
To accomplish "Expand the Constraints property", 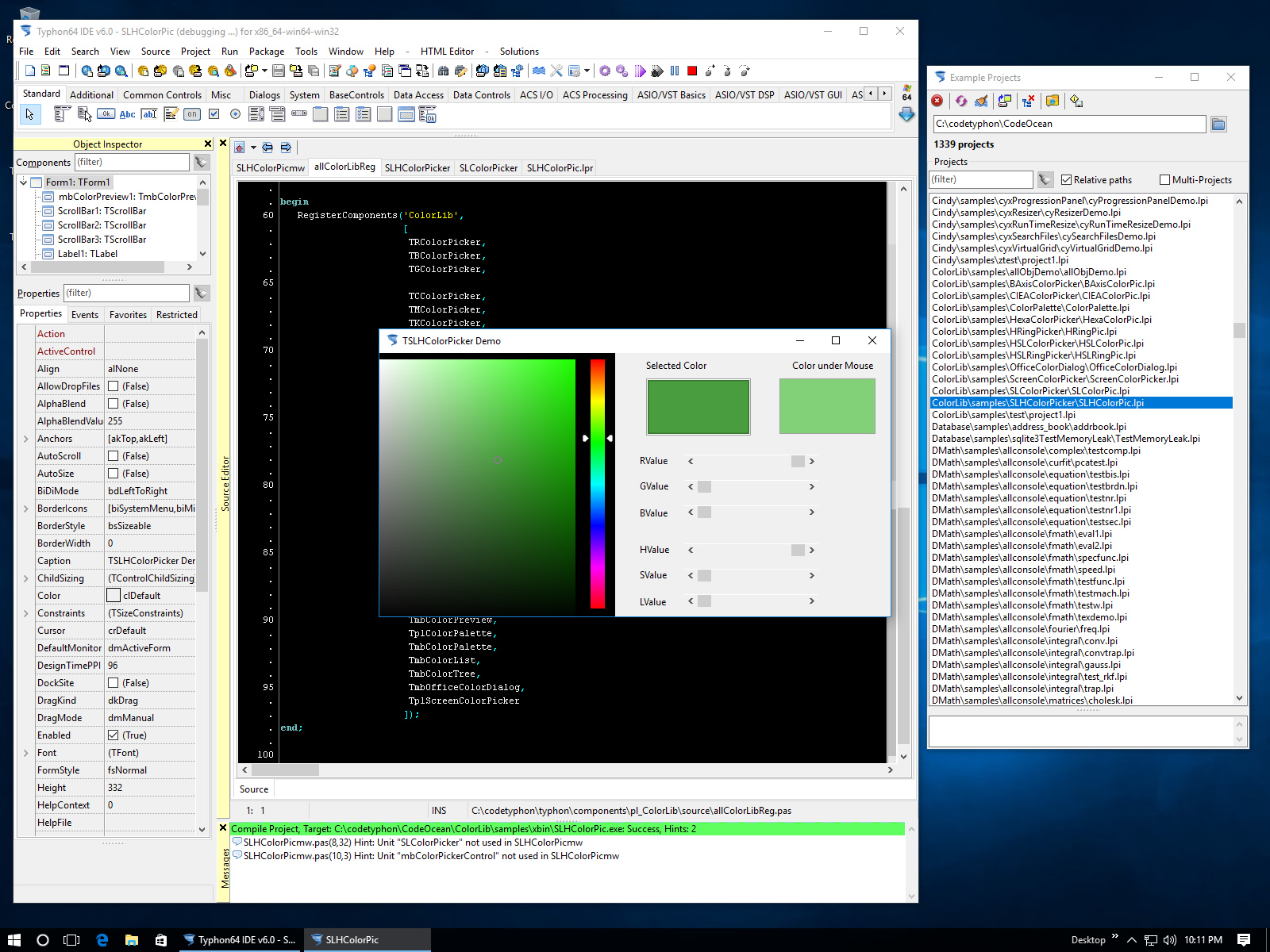I will click(x=26, y=613).
